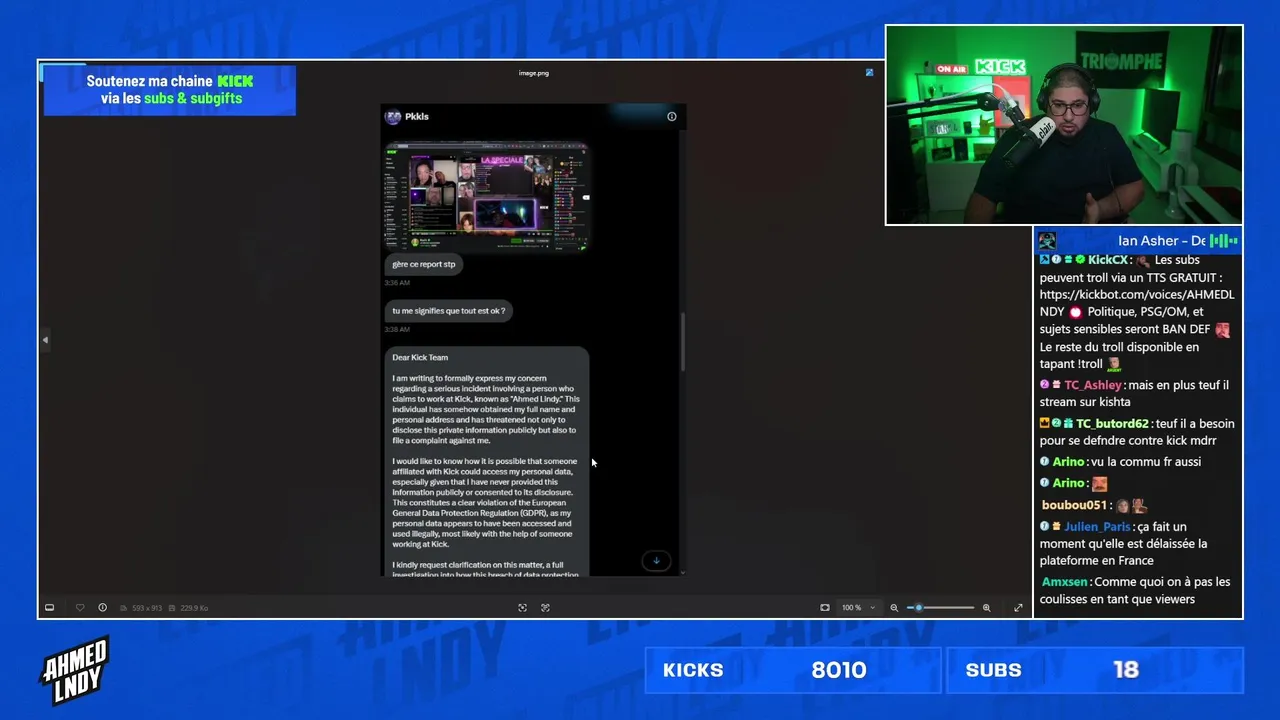Screen dimensions: 1280x720
Task: Click the webcam feed of the streamer
Action: point(1064,125)
